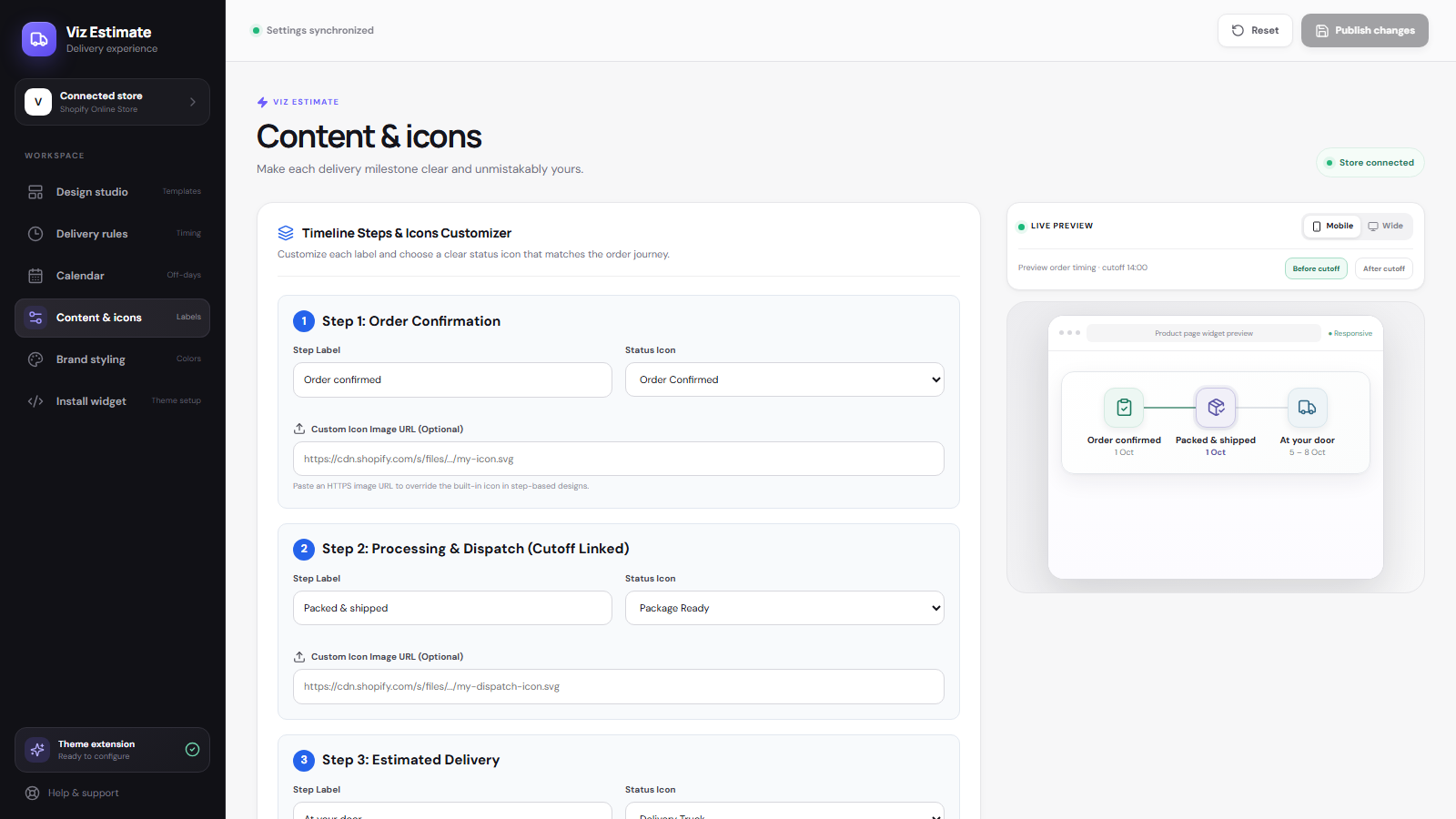Navigate to Brand styling
1456x819 pixels.
pyautogui.click(x=112, y=359)
